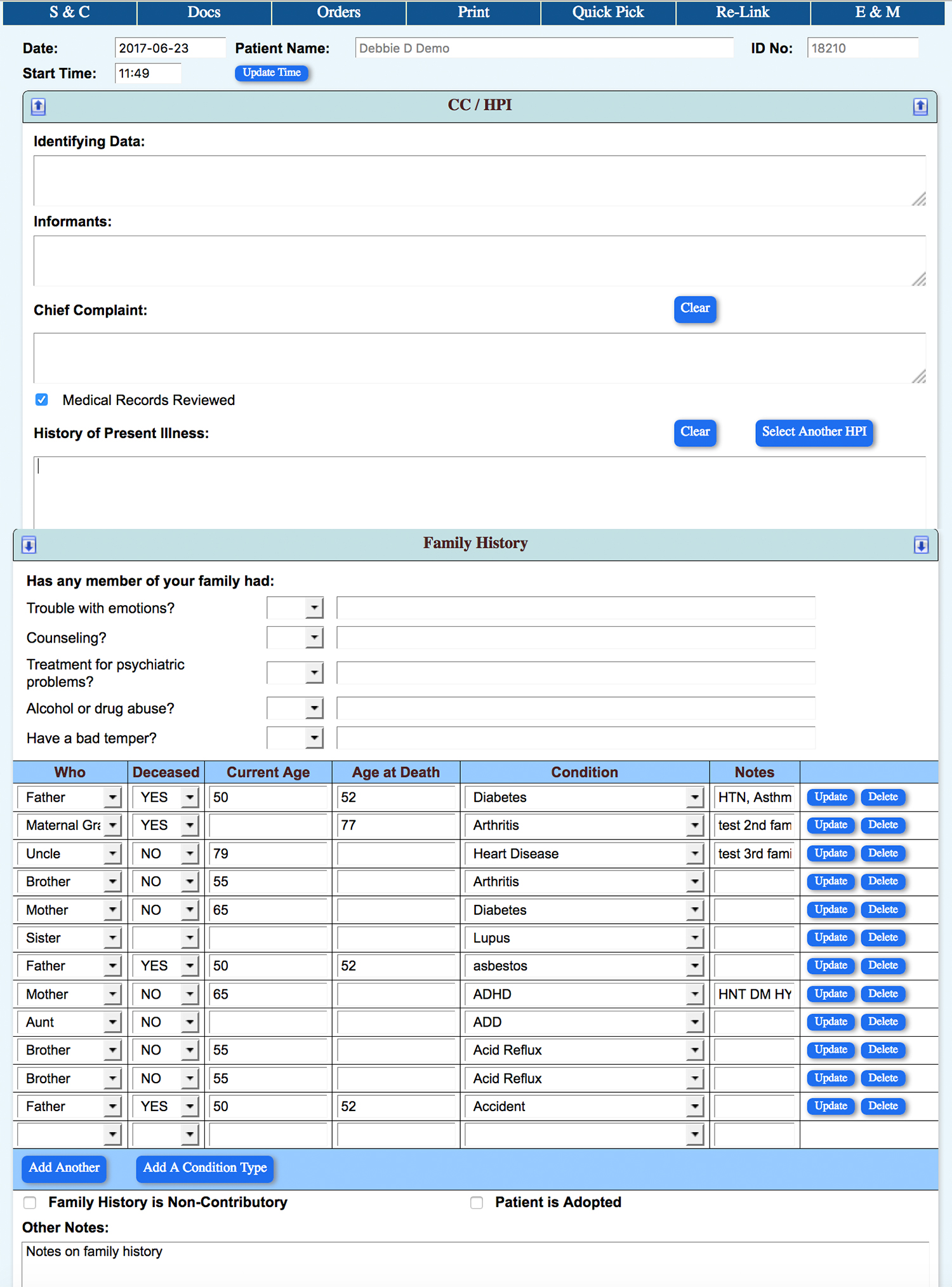This screenshot has width=952, height=1287.
Task: Open the Treatment for psychiatric problems dropdown
Action: pos(295,672)
